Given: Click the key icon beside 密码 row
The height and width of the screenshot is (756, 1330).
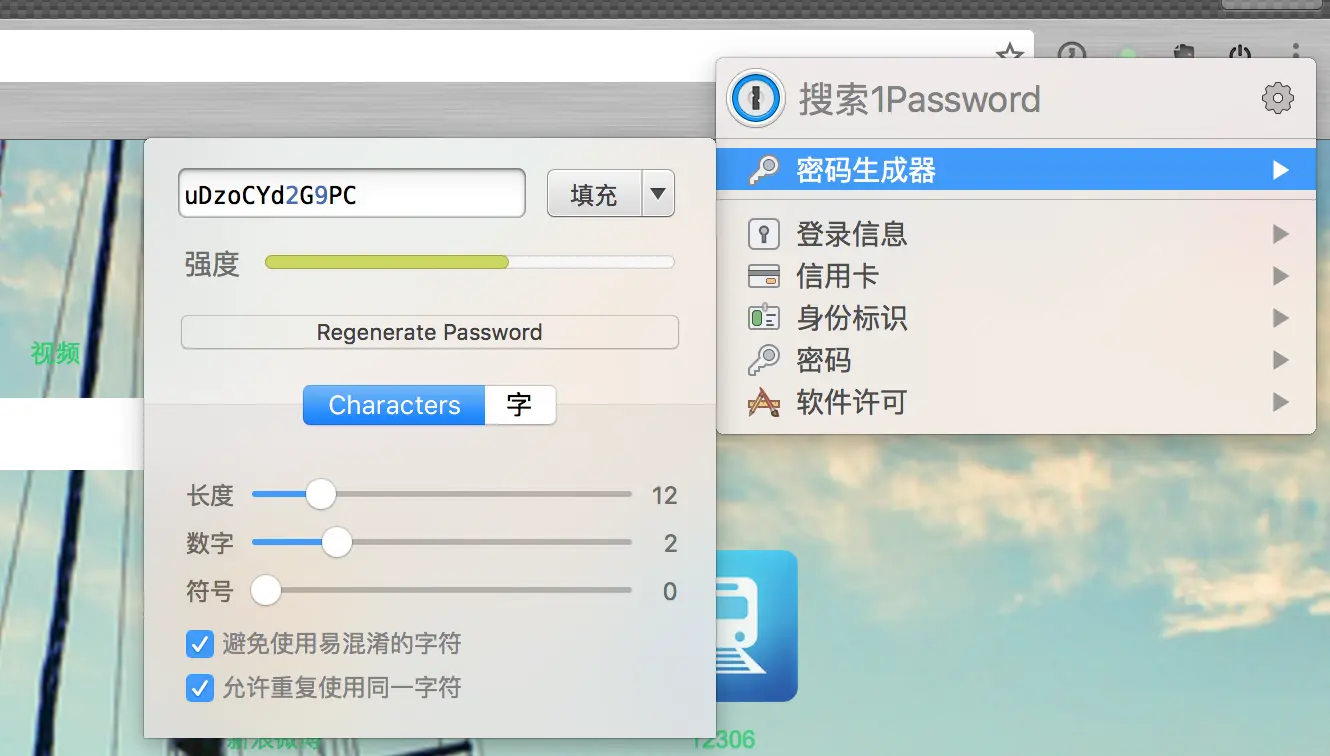Looking at the screenshot, I should (x=764, y=360).
